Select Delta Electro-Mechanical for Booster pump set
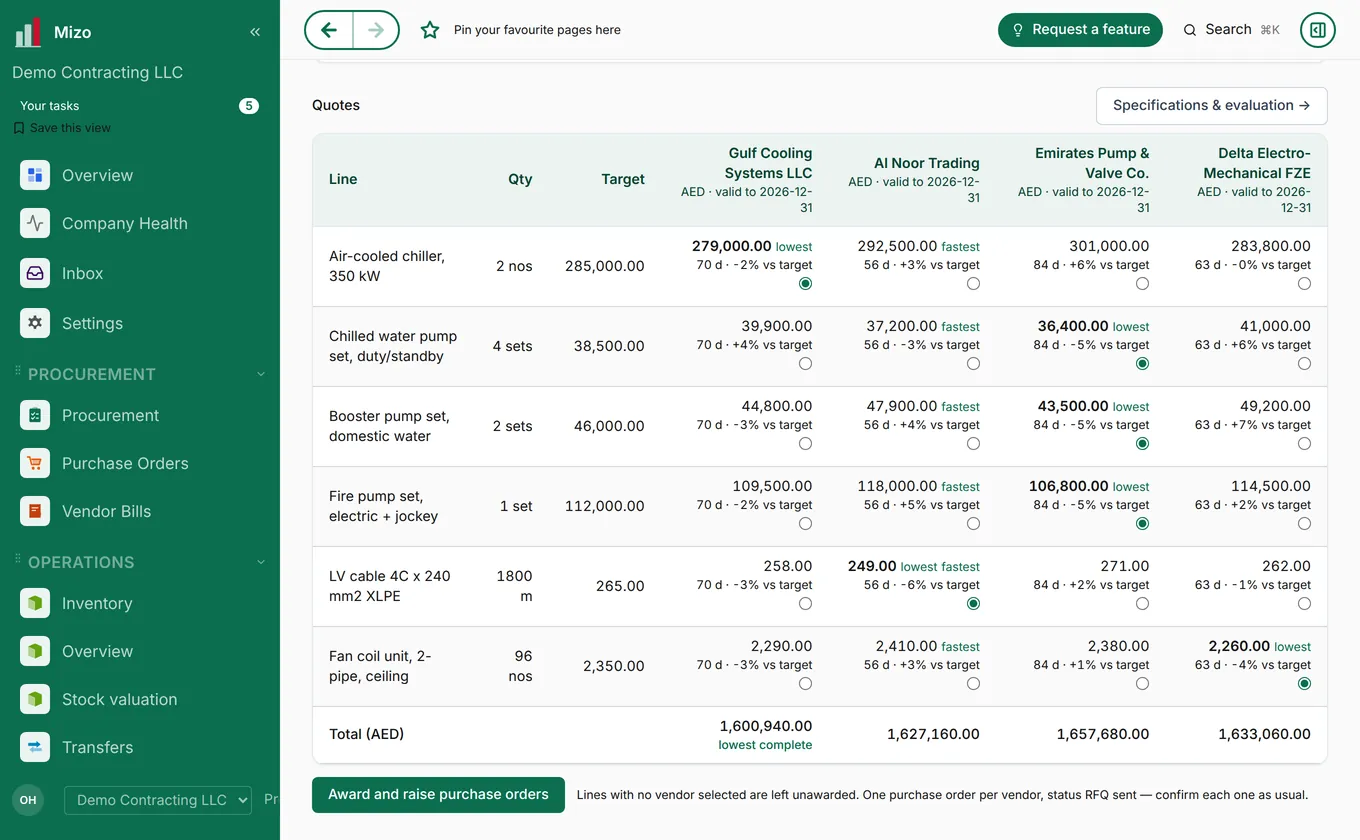The image size is (1360, 840). click(x=1304, y=444)
